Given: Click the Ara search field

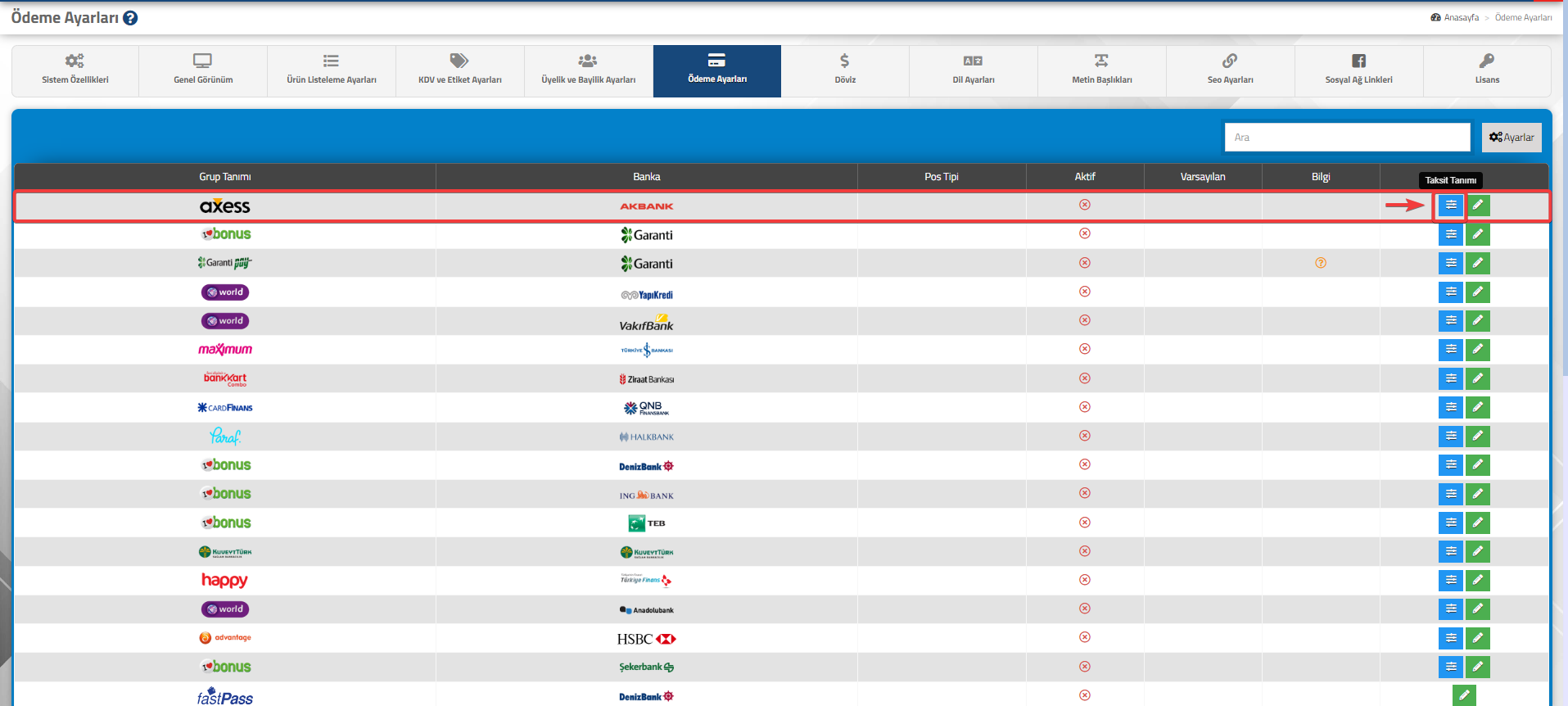Looking at the screenshot, I should click(x=1348, y=138).
